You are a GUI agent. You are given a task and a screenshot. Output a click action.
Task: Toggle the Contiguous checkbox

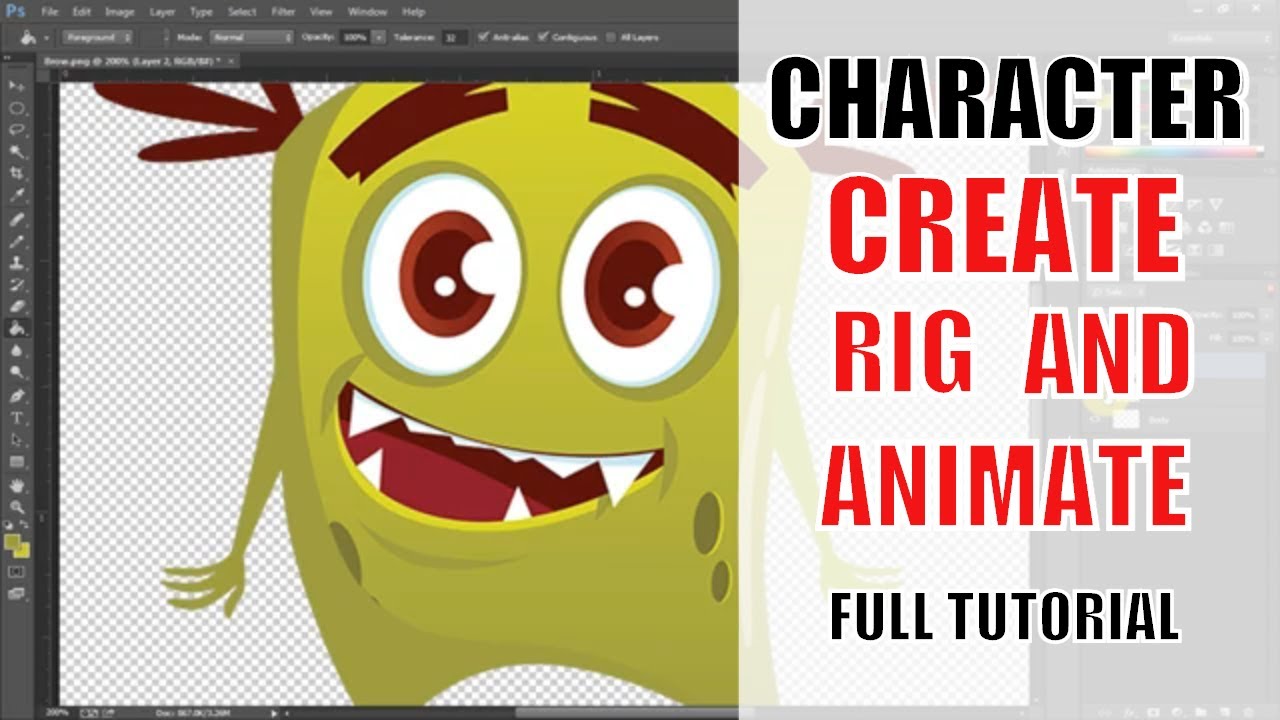[543, 37]
